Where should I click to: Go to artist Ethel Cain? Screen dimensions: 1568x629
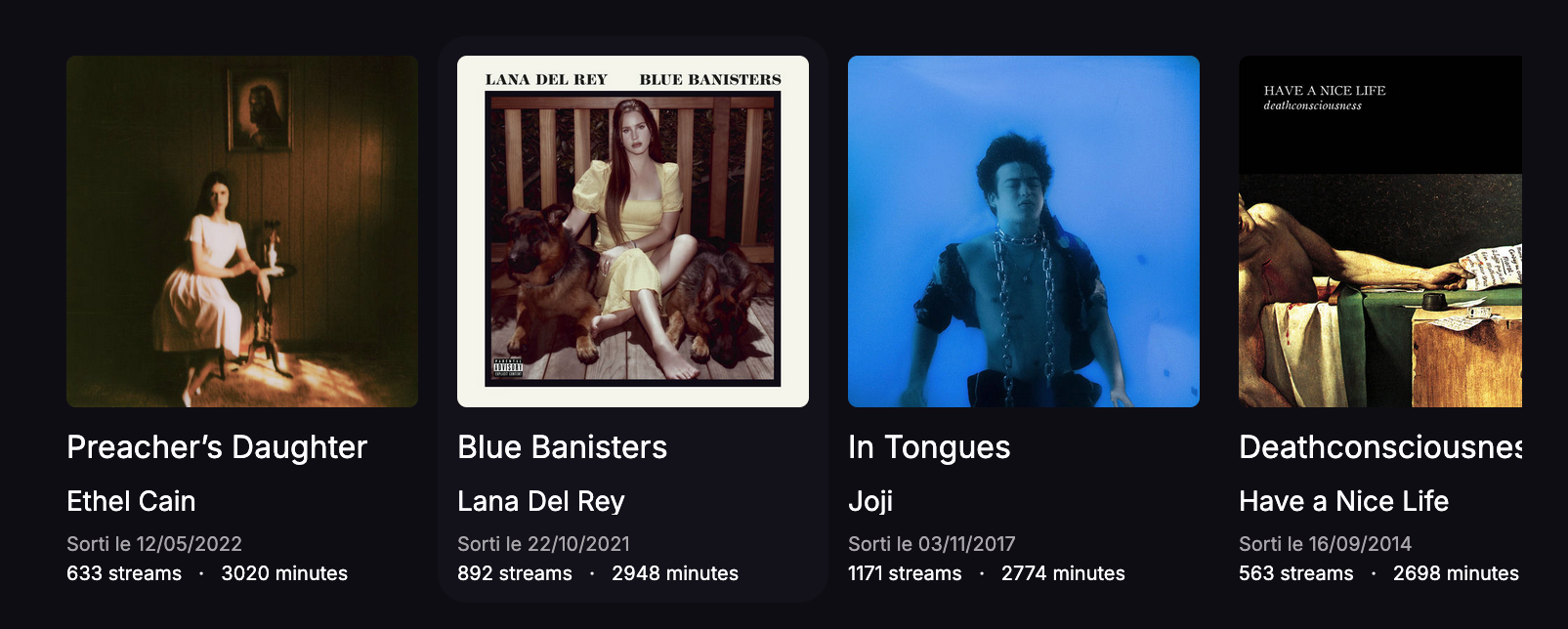(131, 501)
